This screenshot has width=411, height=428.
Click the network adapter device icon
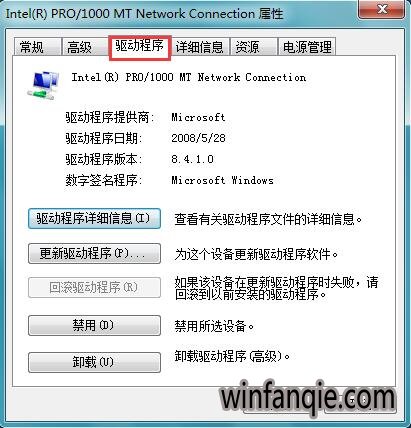44,85
